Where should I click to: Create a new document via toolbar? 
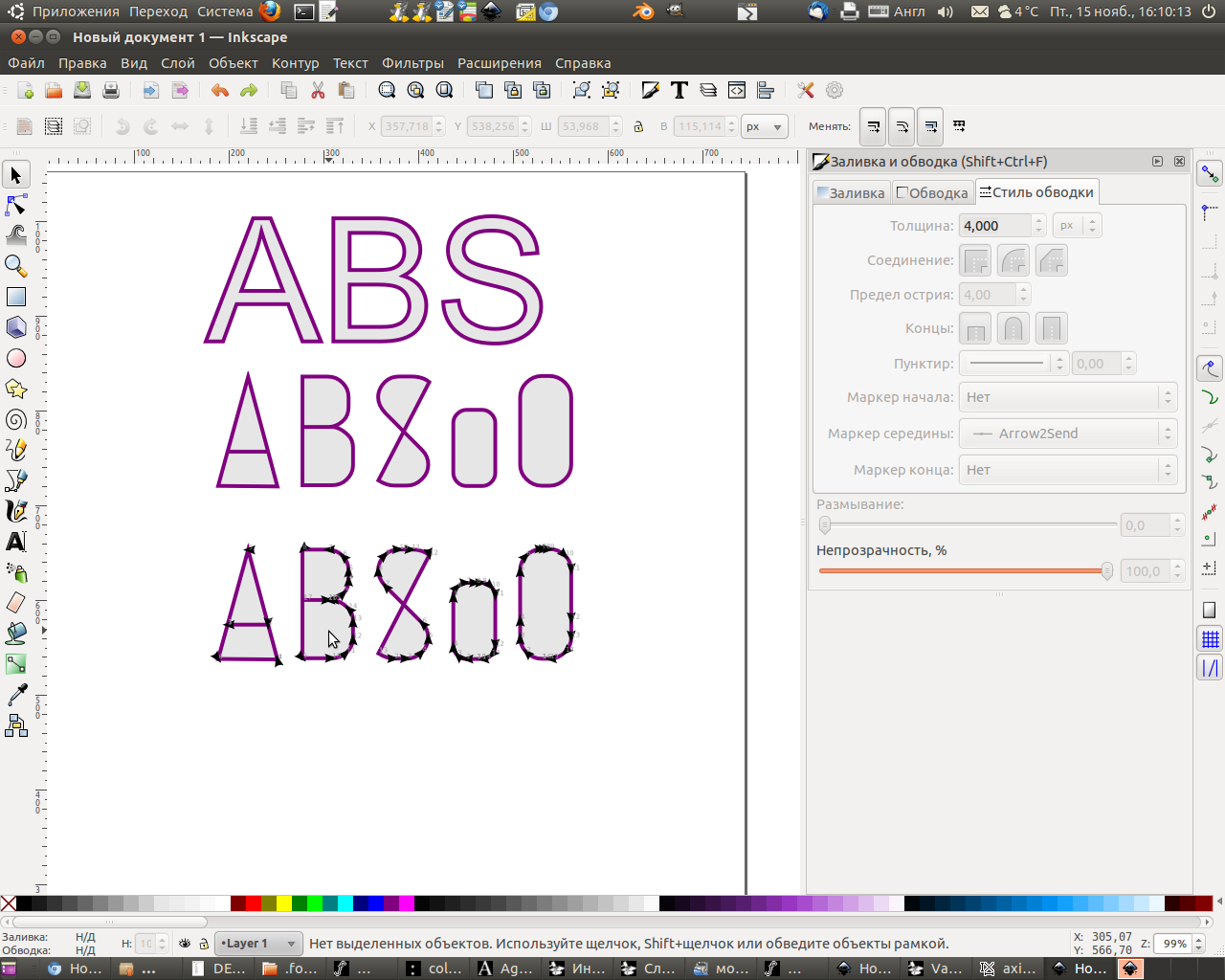pos(25,90)
